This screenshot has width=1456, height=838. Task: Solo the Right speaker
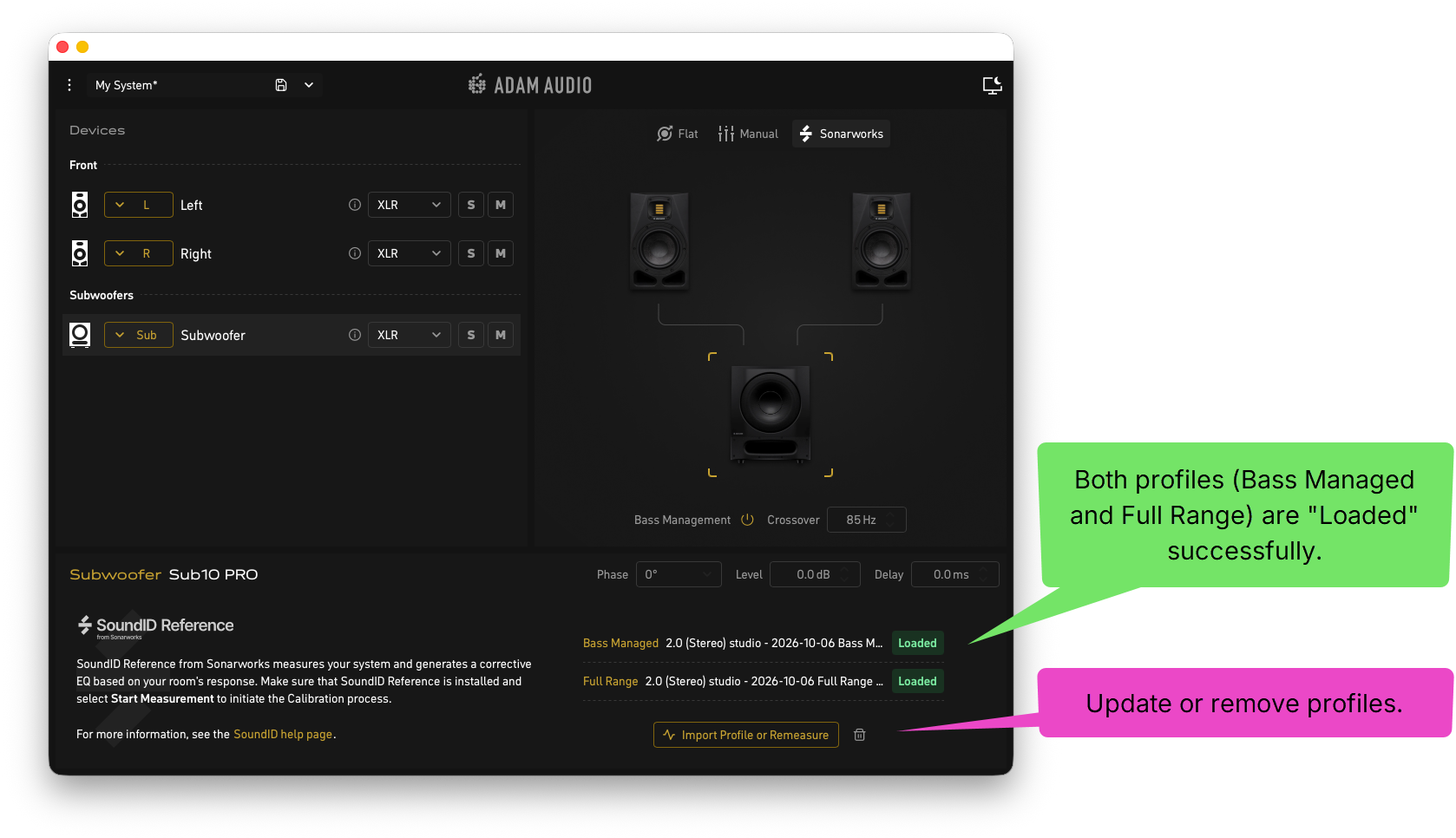471,253
